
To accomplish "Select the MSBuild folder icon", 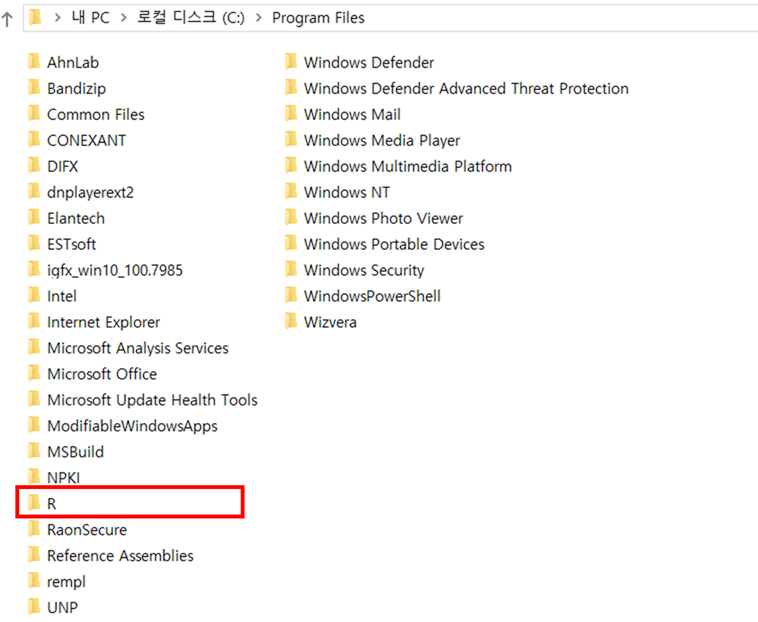I will pyautogui.click(x=34, y=451).
